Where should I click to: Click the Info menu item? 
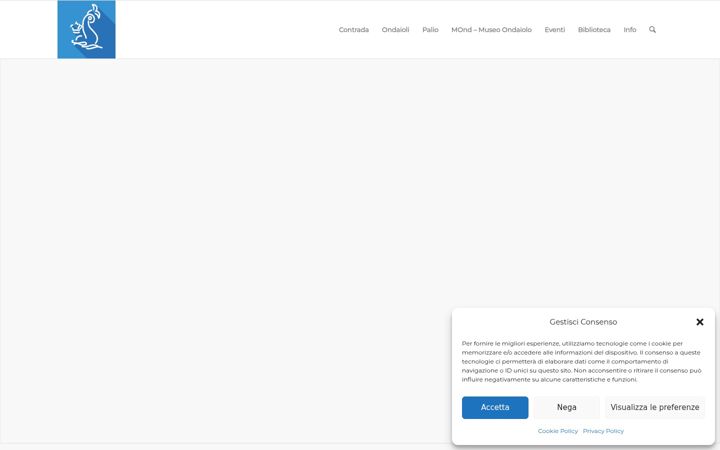click(x=630, y=29)
